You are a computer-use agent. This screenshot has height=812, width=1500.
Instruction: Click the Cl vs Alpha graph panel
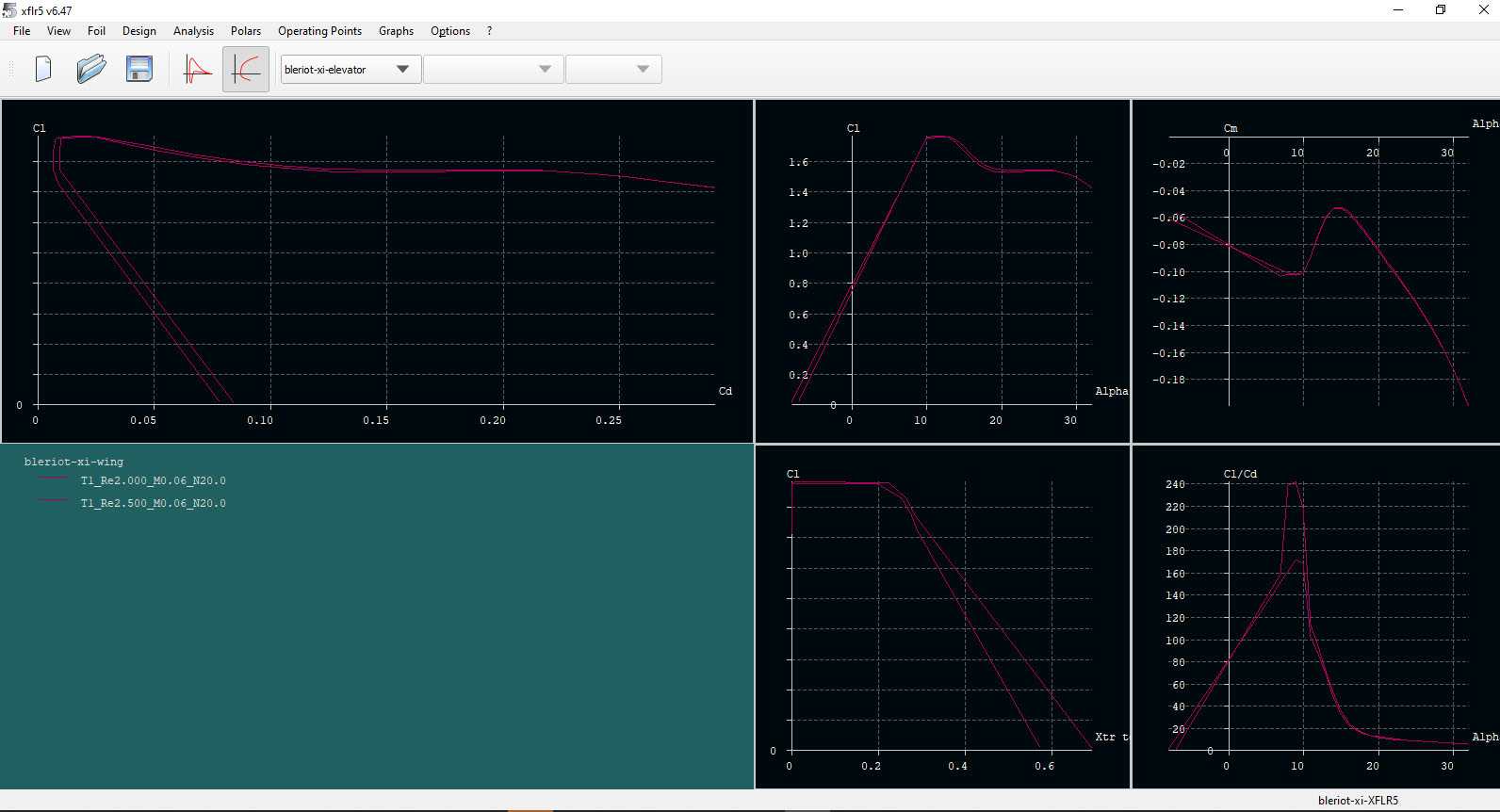click(942, 271)
